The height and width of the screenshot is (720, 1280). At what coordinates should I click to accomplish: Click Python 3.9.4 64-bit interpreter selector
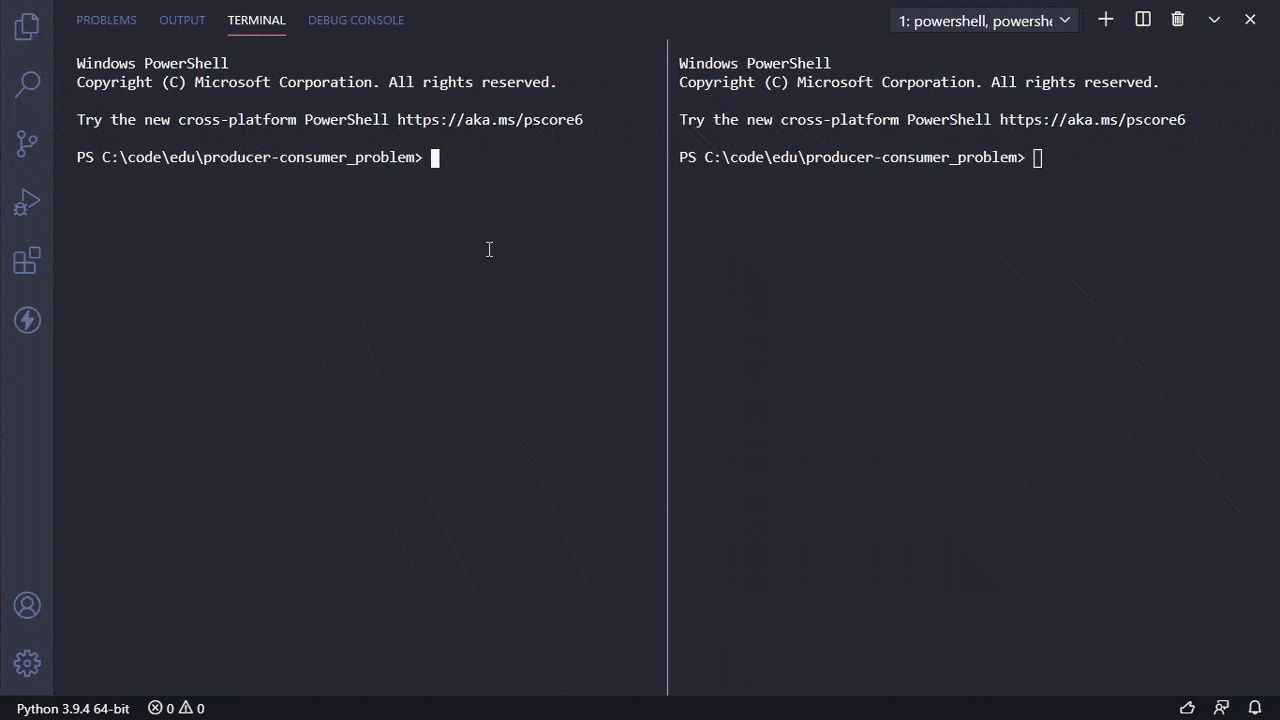[73, 708]
